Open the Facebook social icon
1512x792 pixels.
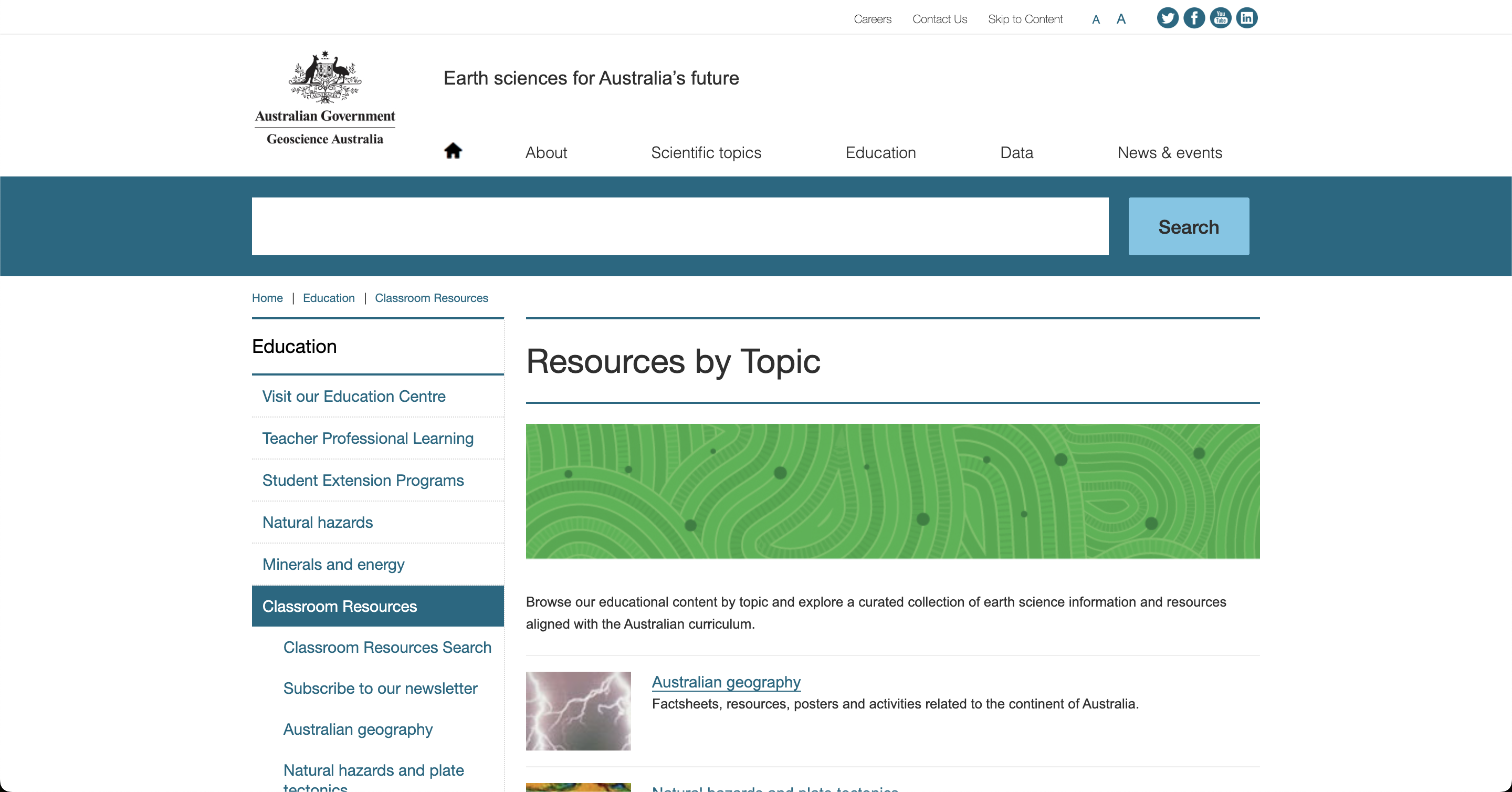coord(1194,18)
